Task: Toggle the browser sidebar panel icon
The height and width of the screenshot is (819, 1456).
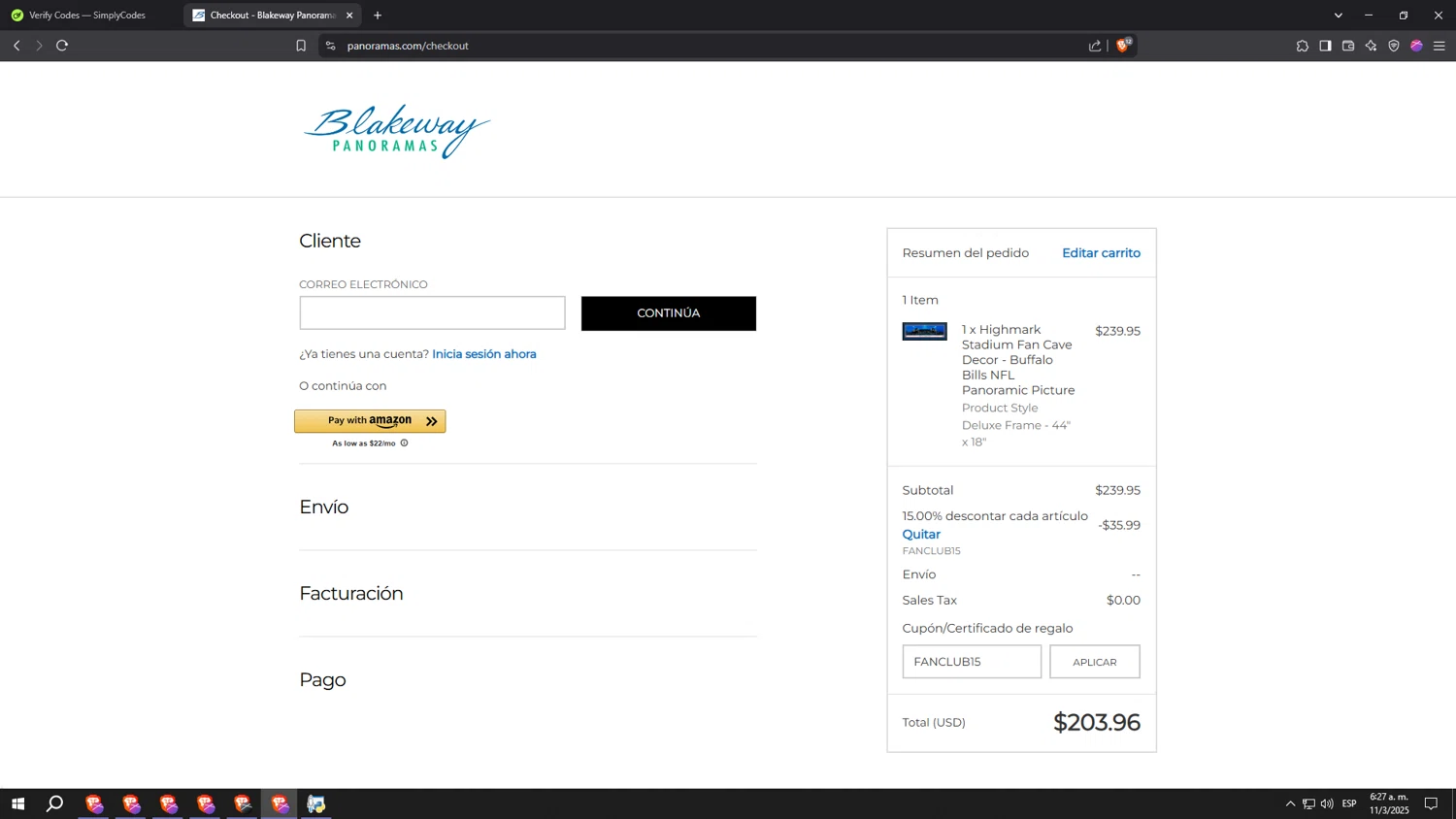Action: click(x=1325, y=46)
